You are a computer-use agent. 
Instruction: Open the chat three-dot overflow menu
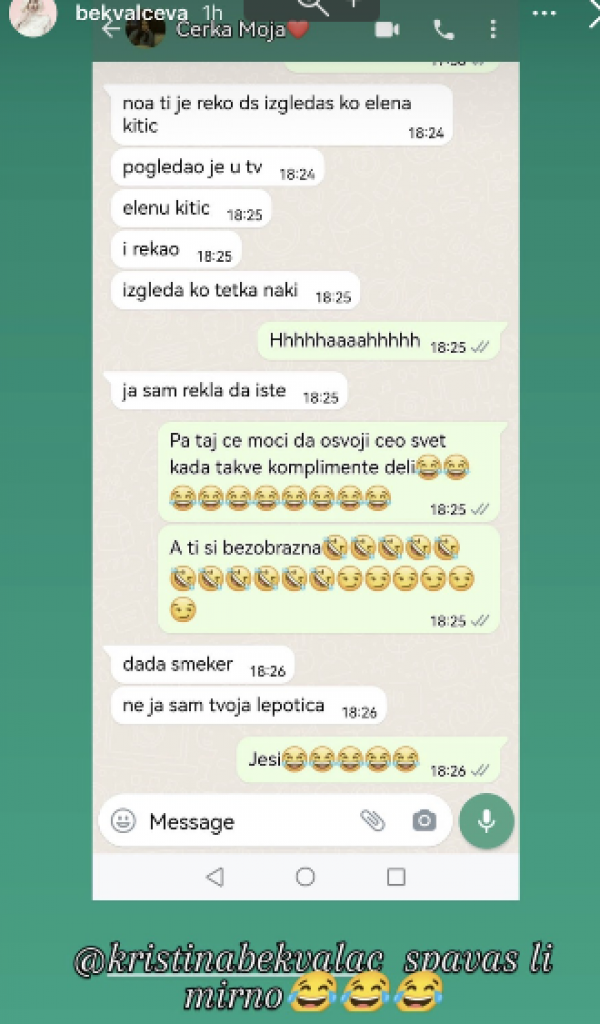click(493, 29)
